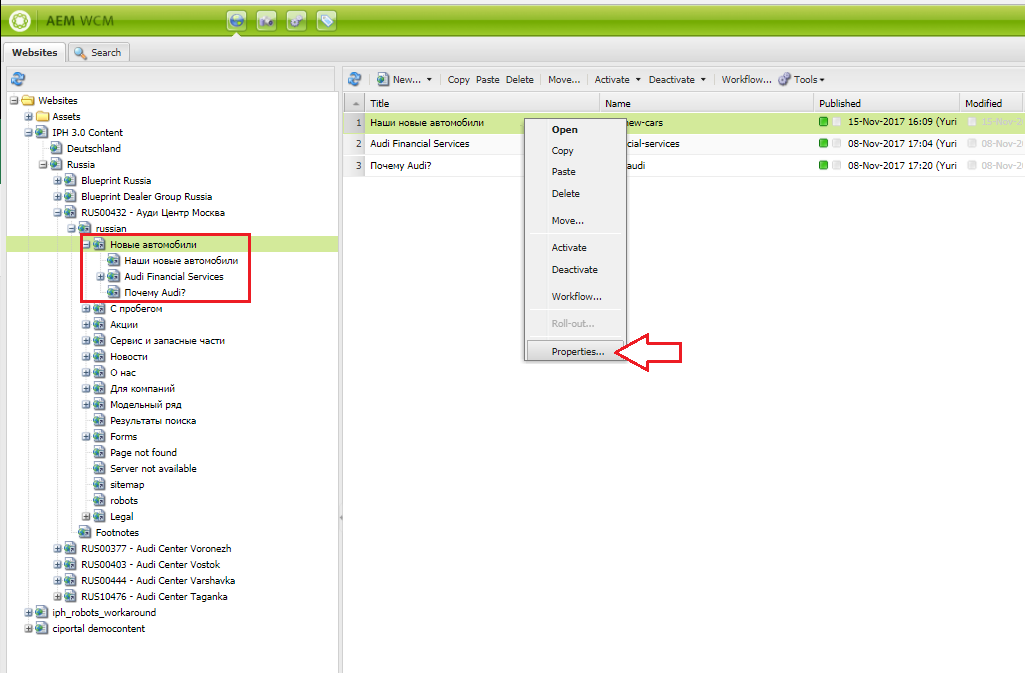Viewport: 1025px width, 673px height.
Task: Expand the Audi Financial Services tree node
Action: 100,276
